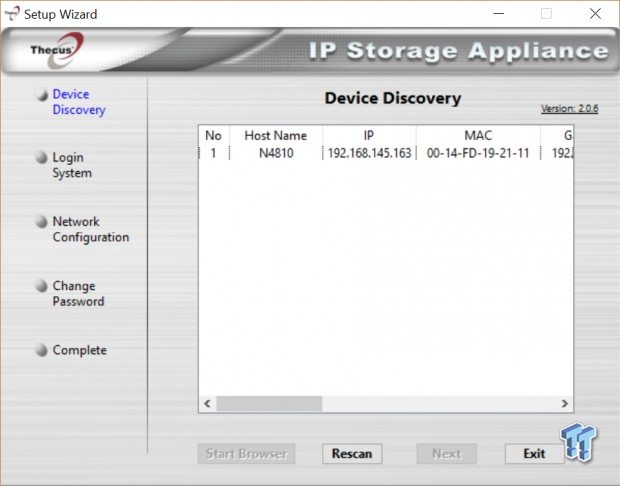This screenshot has width=620, height=486.
Task: Go to Network Configuration sidebar step
Action: pyautogui.click(x=91, y=229)
